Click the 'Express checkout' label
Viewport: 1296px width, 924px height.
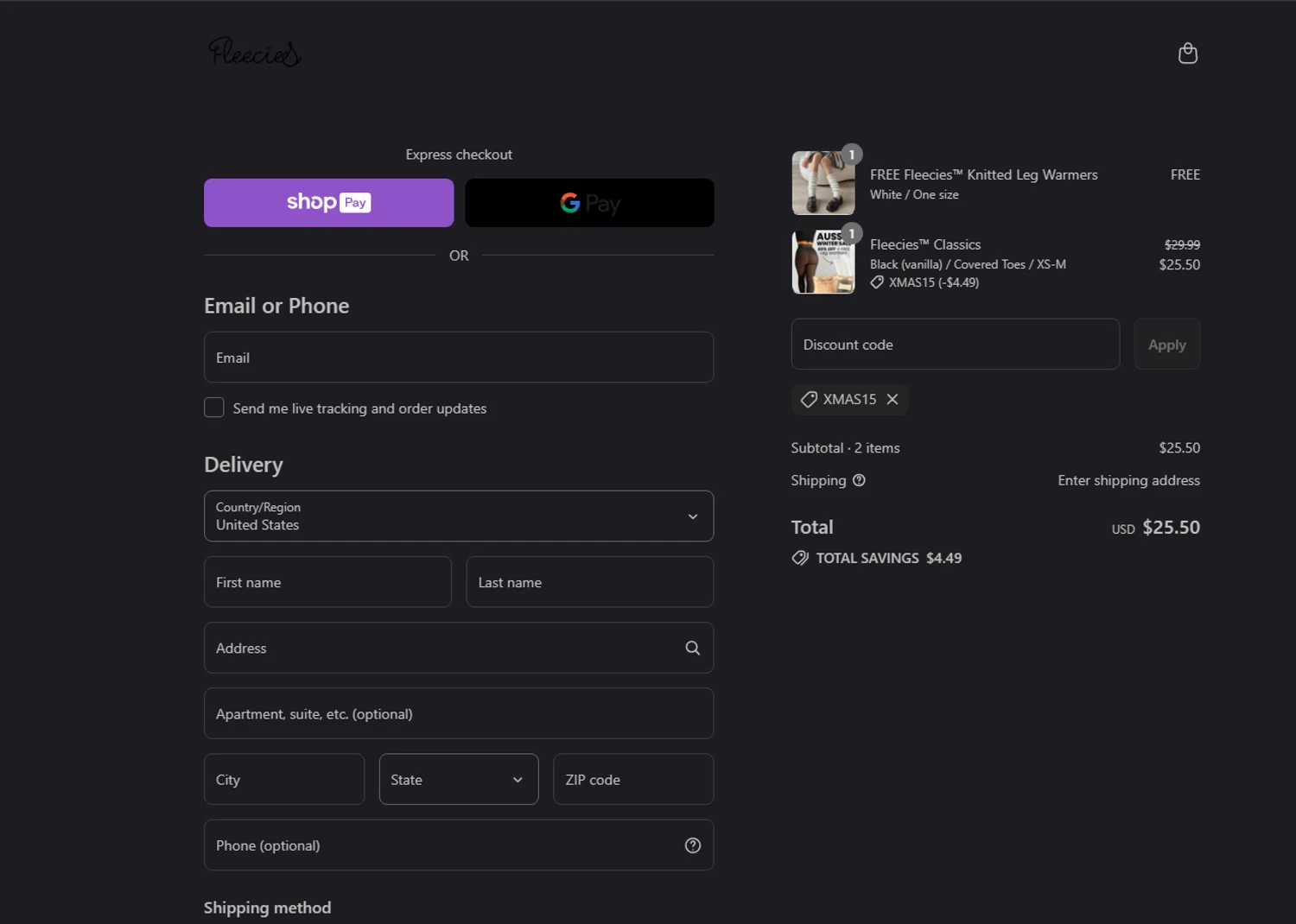pyautogui.click(x=459, y=155)
